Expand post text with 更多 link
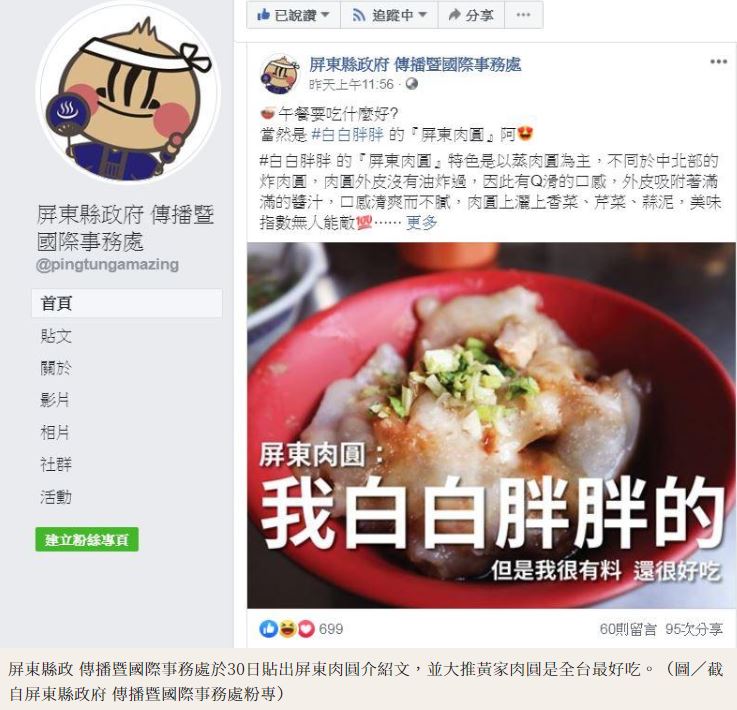The height and width of the screenshot is (710, 737). click(x=422, y=222)
